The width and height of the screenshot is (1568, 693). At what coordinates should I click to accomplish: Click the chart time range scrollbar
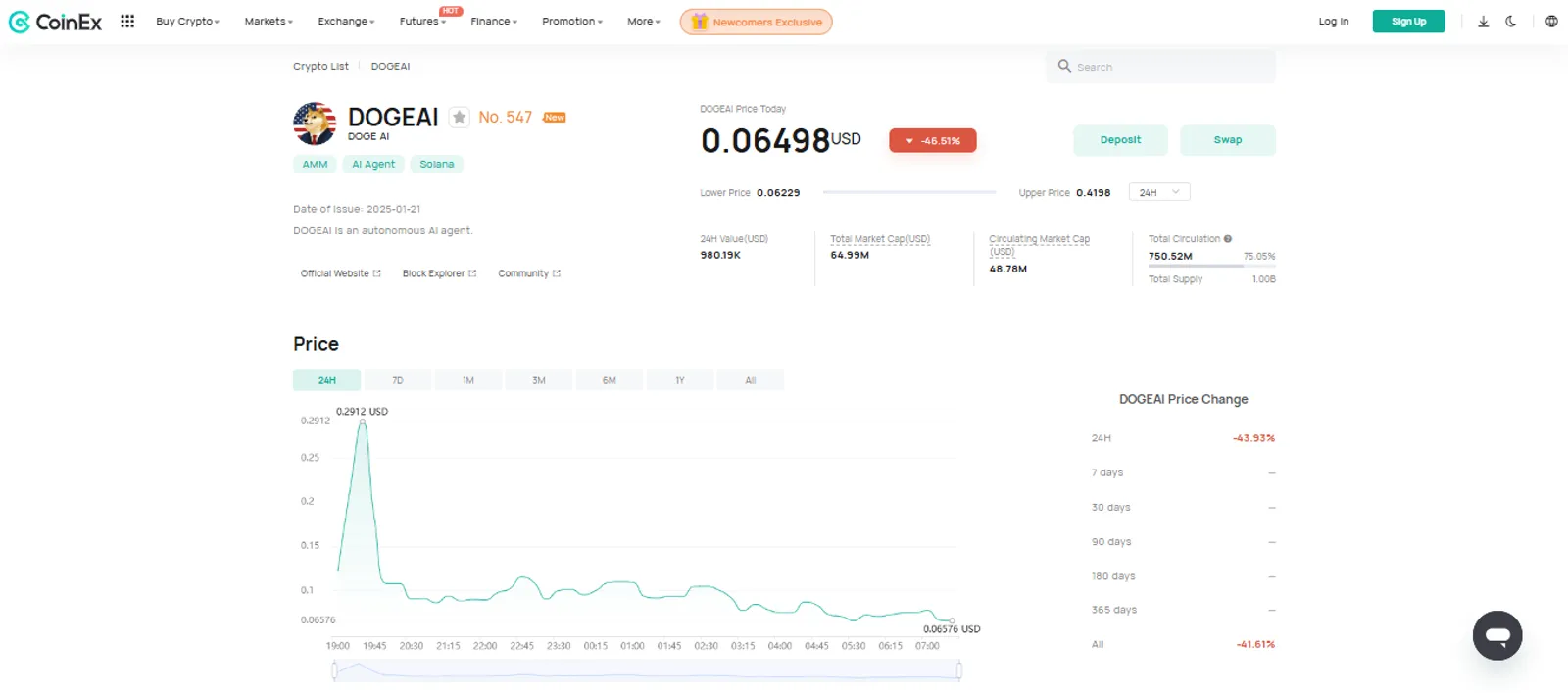(647, 670)
